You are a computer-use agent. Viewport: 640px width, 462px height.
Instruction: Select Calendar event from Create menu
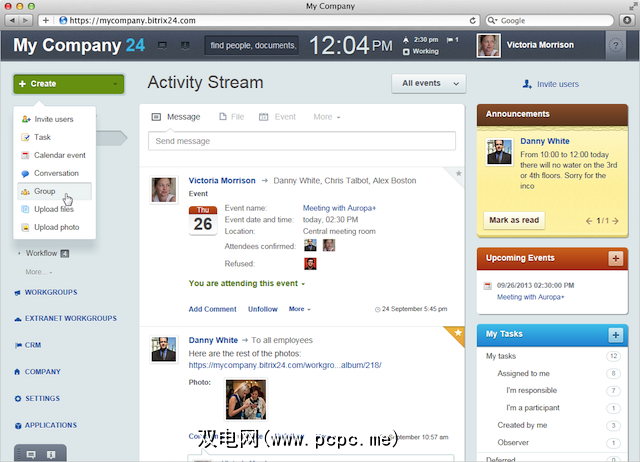(x=60, y=155)
